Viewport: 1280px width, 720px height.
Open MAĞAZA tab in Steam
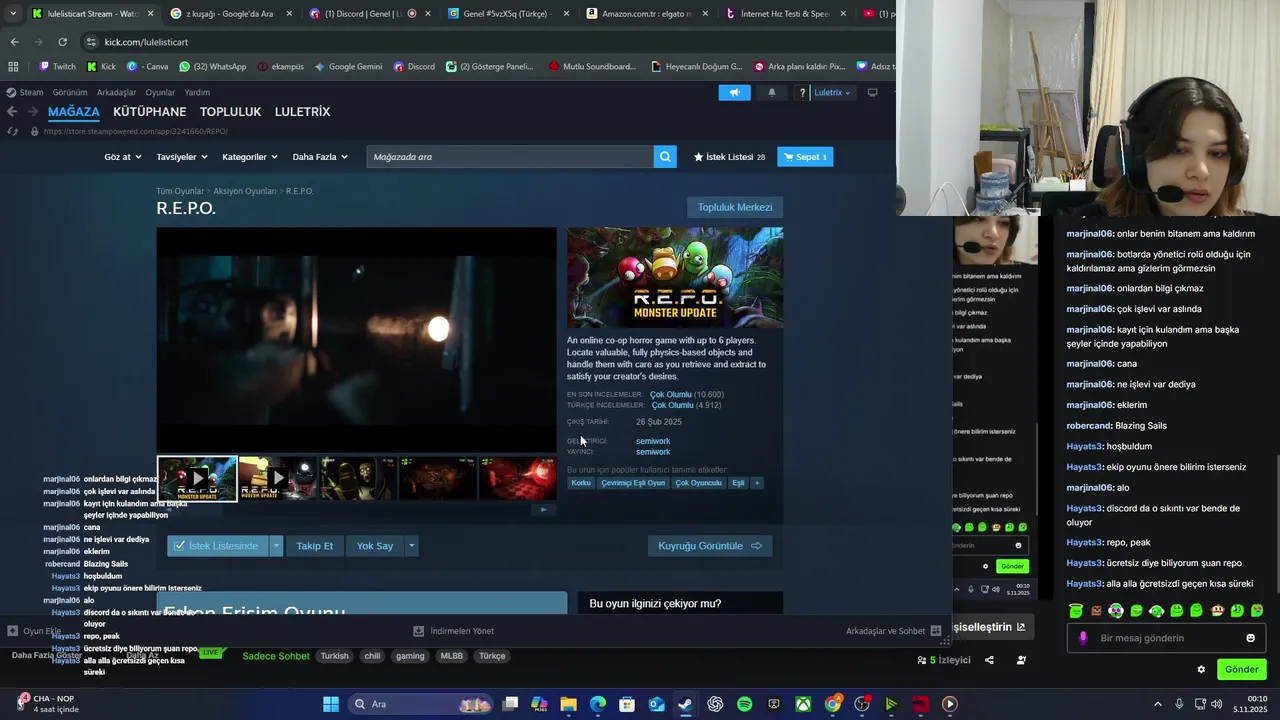pyautogui.click(x=74, y=112)
